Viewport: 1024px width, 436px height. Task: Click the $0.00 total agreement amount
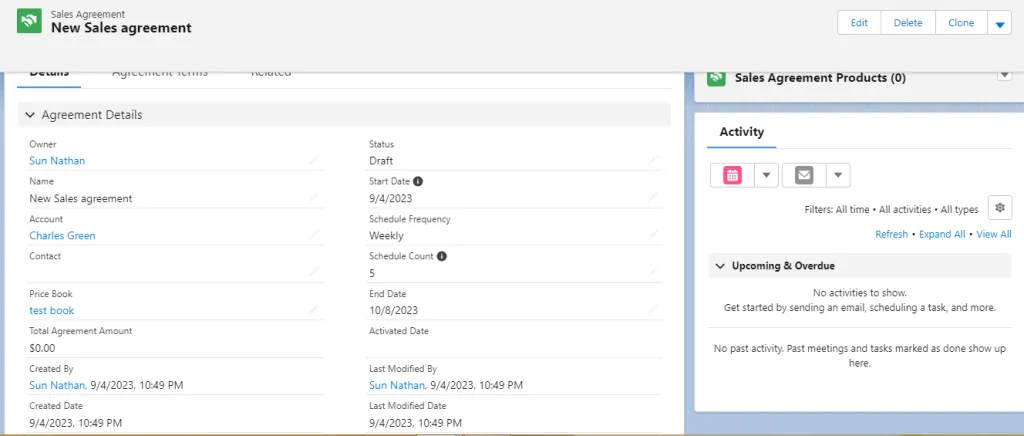[x=42, y=348]
